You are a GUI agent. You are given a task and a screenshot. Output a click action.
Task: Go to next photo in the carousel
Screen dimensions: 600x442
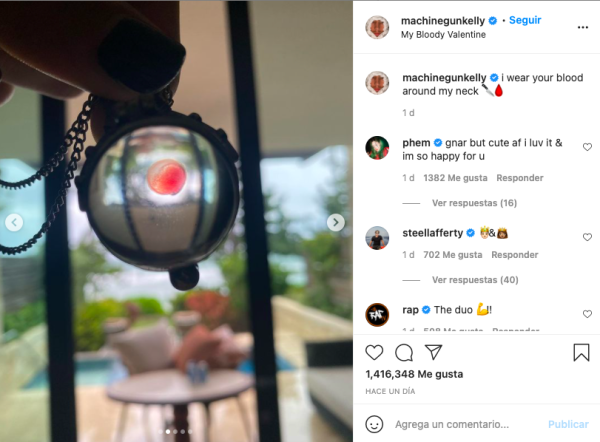click(336, 222)
